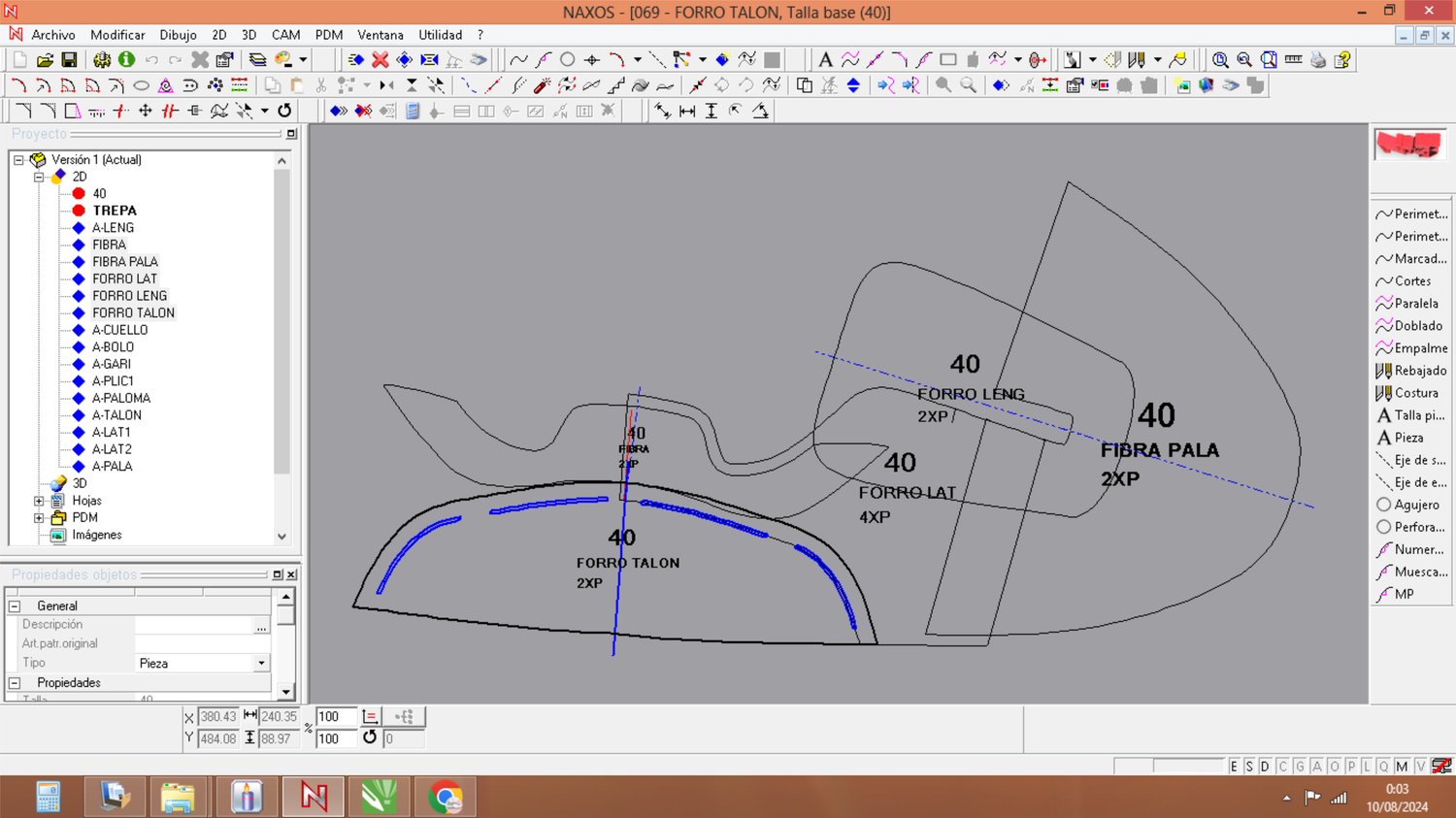
Task: Select the ellipse tool in second toolbar
Action: pos(141,85)
